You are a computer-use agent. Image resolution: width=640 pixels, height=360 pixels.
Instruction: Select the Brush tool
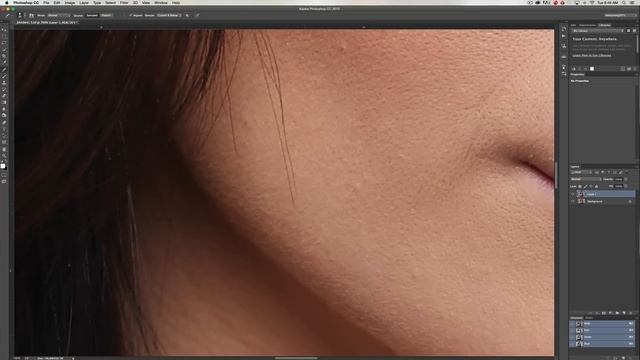point(4,76)
